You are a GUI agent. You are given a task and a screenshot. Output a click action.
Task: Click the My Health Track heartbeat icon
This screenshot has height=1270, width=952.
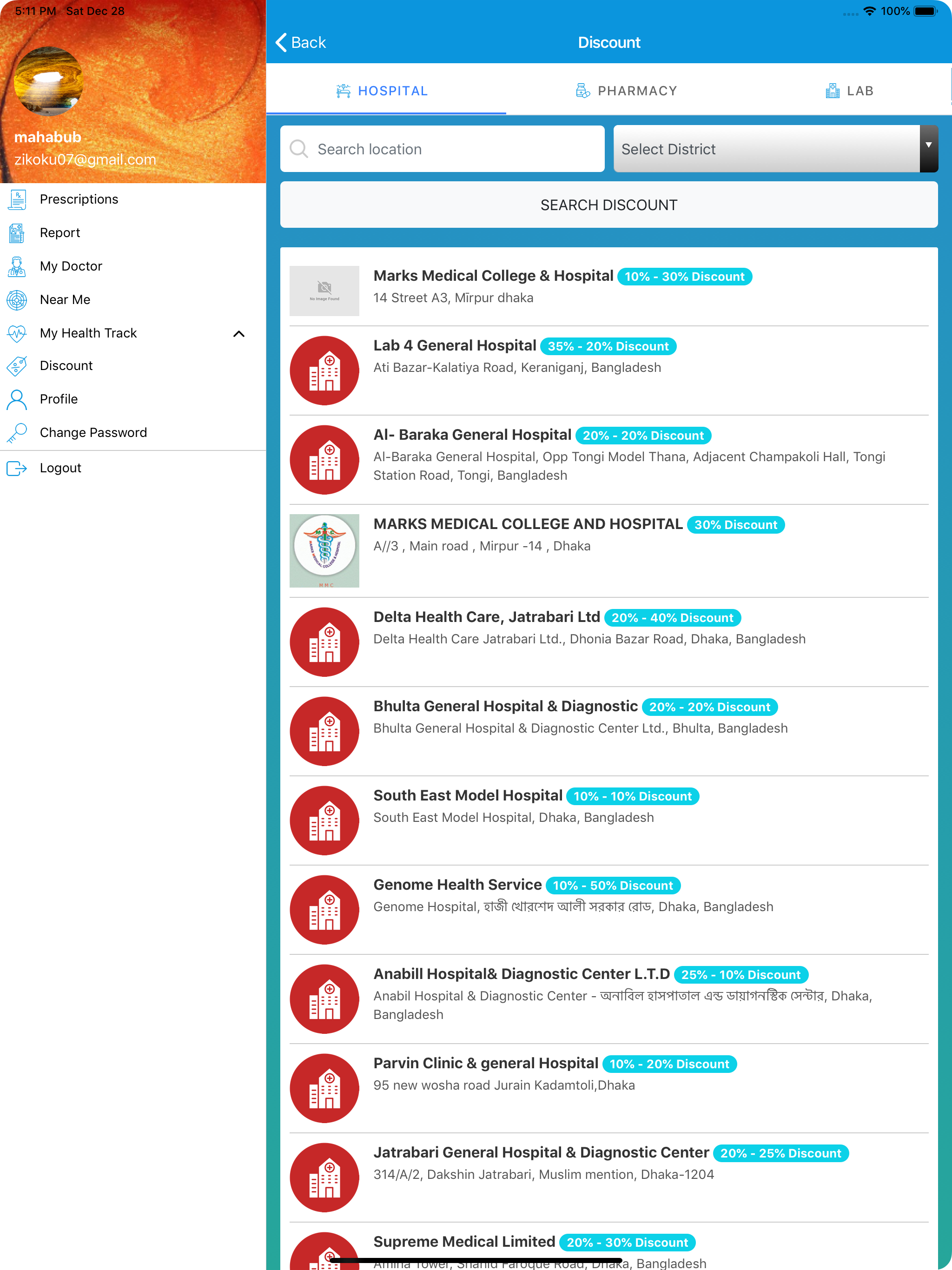17,333
